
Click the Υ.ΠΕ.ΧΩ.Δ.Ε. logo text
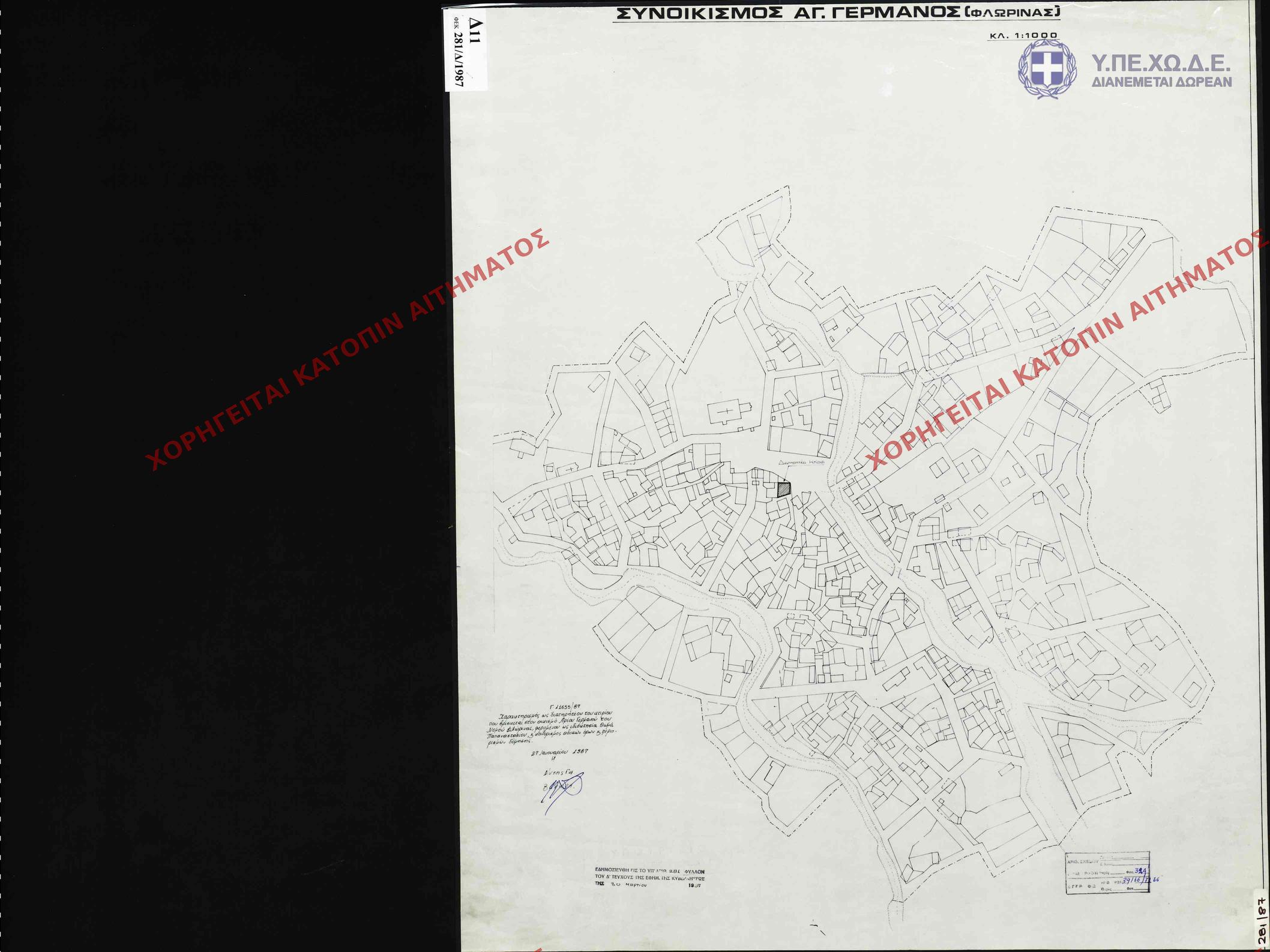1161,63
